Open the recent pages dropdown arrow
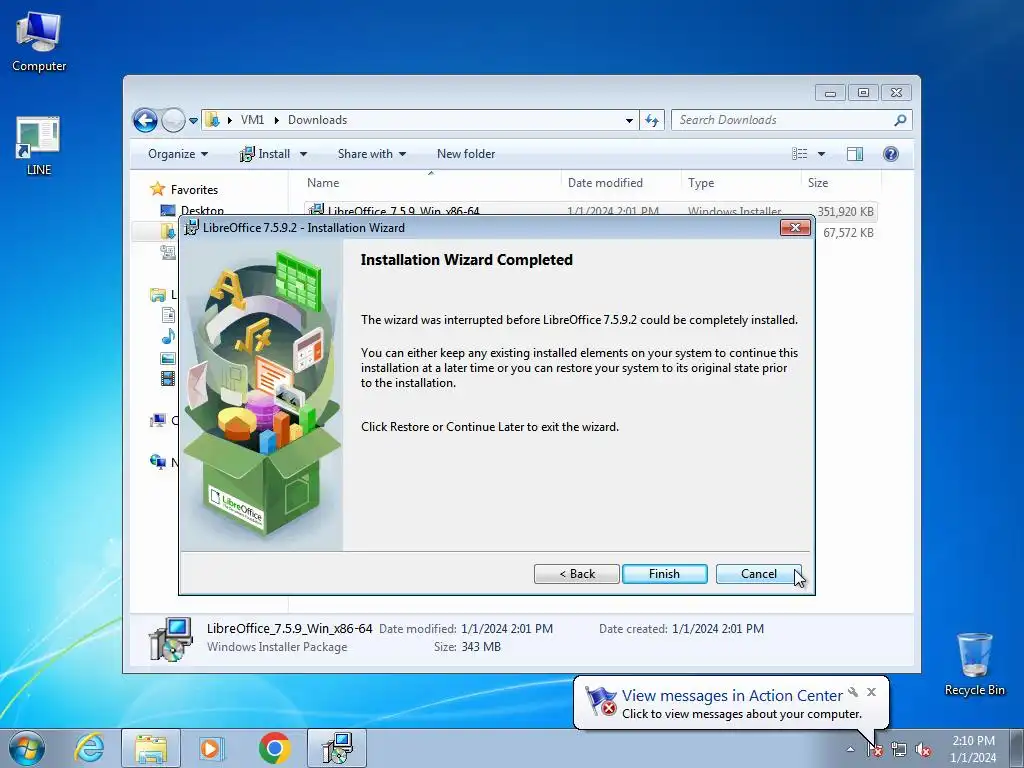The height and width of the screenshot is (768, 1024). pos(193,121)
